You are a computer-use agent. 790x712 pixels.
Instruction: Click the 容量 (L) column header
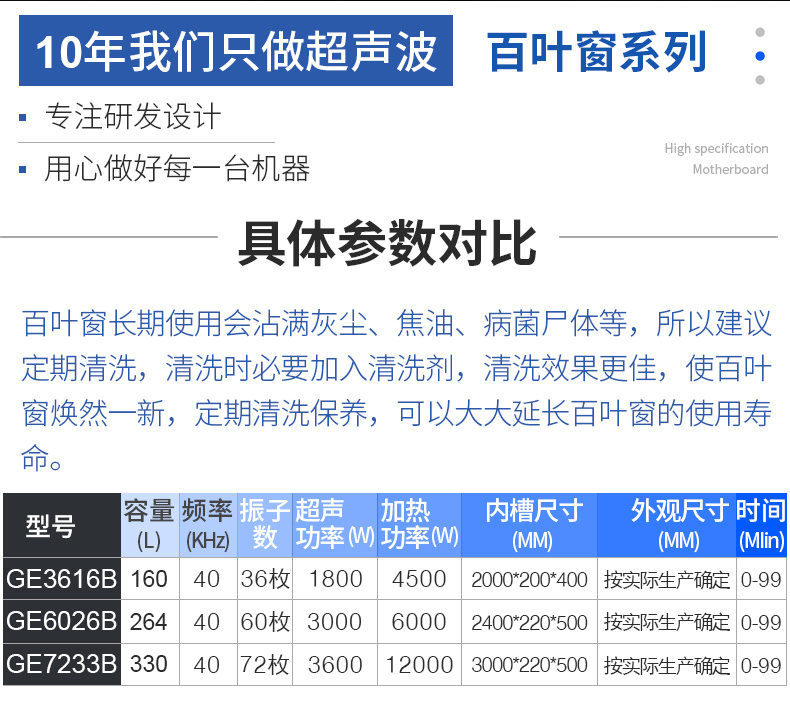click(x=149, y=525)
